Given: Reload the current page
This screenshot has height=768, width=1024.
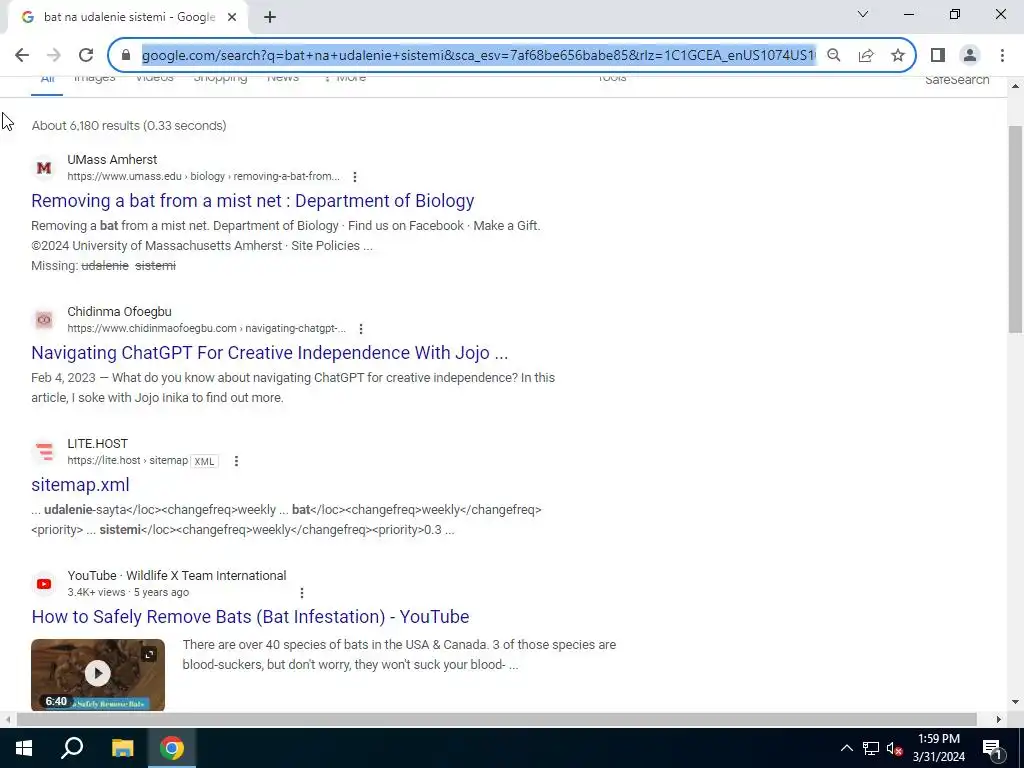Looking at the screenshot, I should 86,56.
